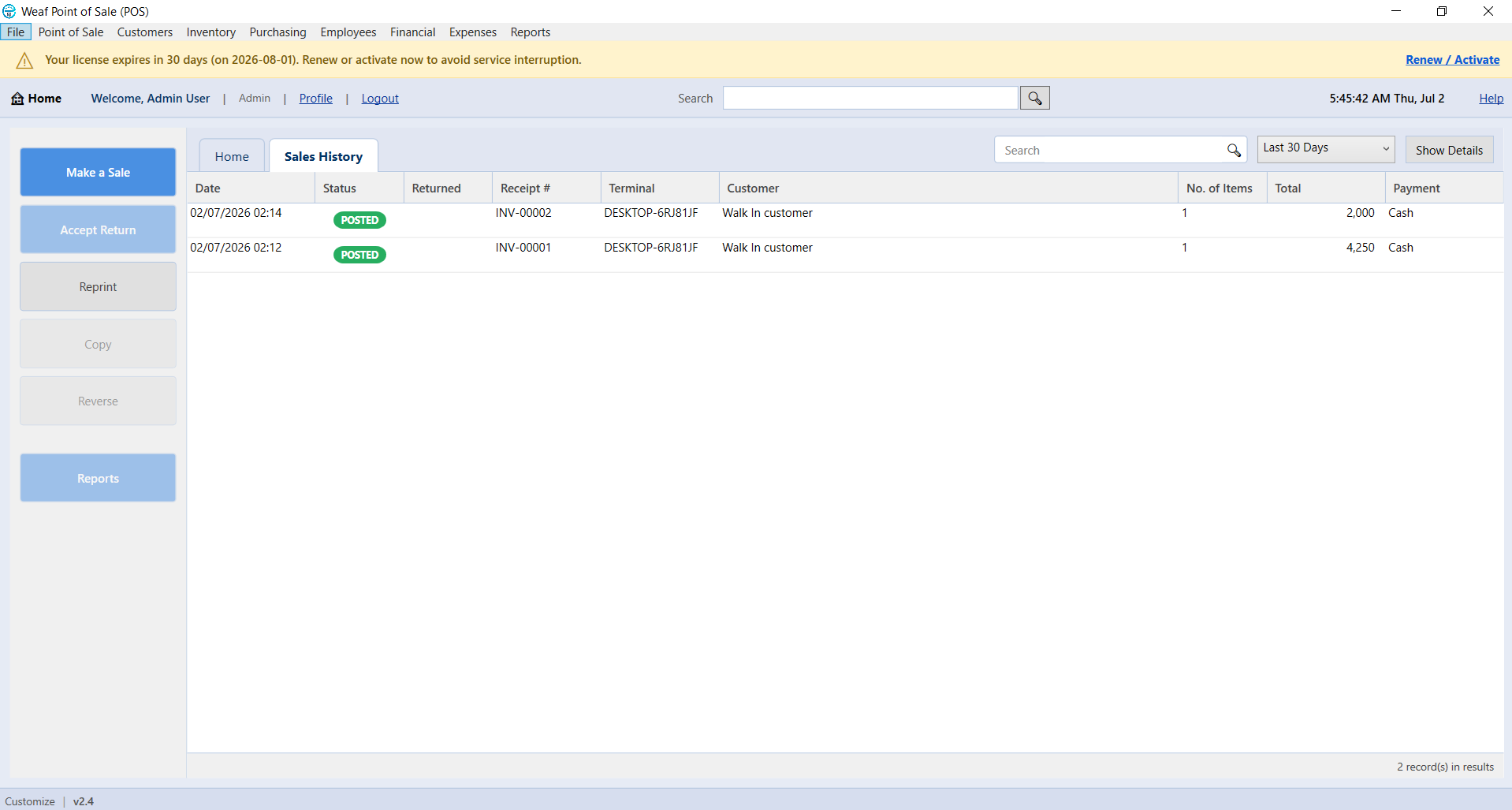Image resolution: width=1512 pixels, height=810 pixels.
Task: Click the Home label in header bar
Action: 45,99
